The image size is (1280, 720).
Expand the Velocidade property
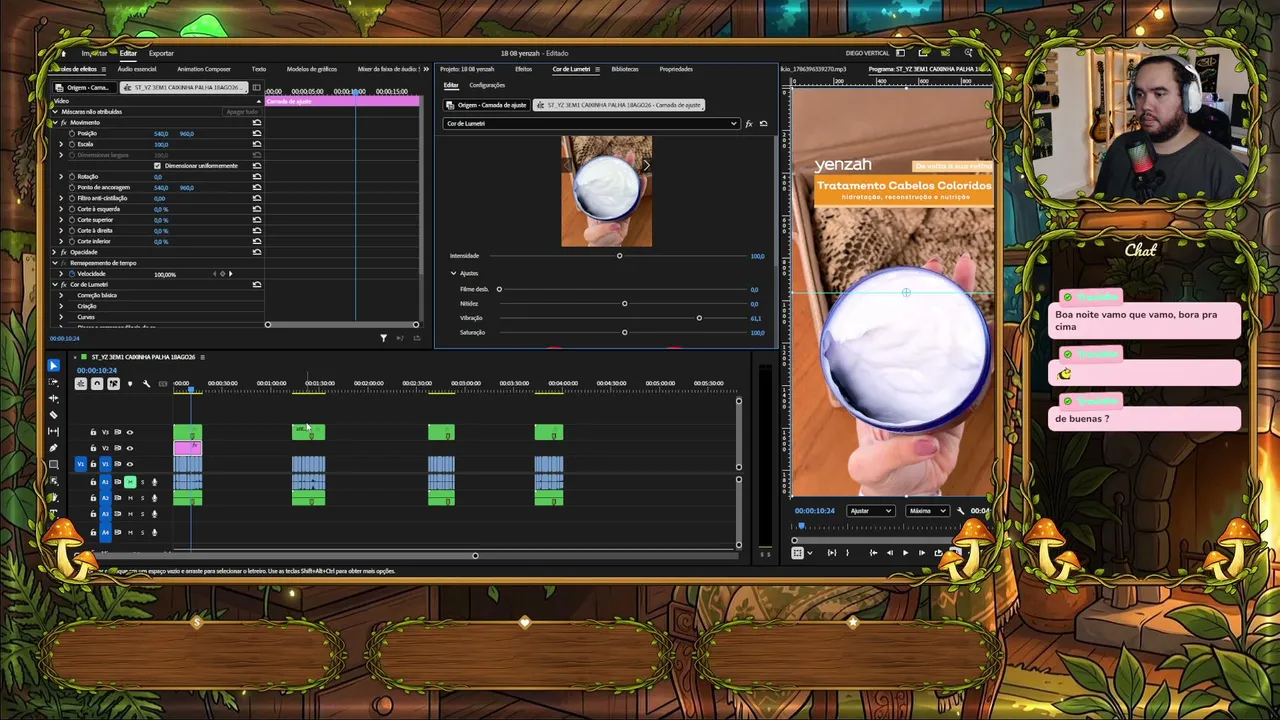pyautogui.click(x=61, y=273)
